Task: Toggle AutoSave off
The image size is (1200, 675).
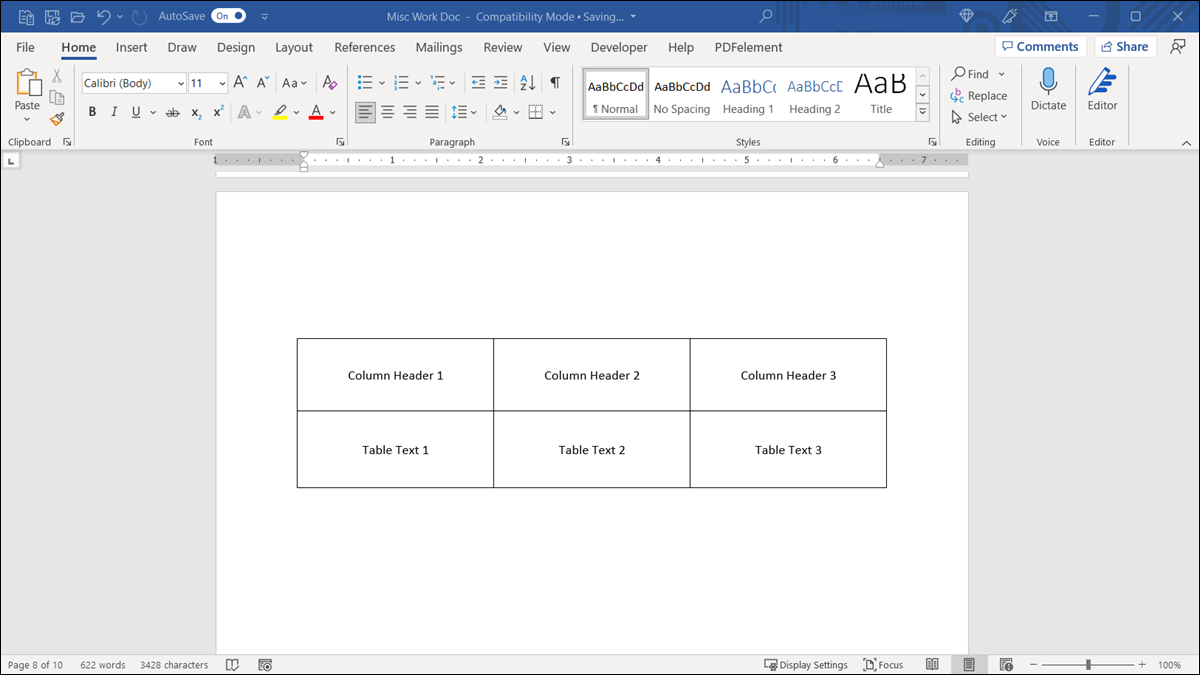Action: click(x=228, y=16)
